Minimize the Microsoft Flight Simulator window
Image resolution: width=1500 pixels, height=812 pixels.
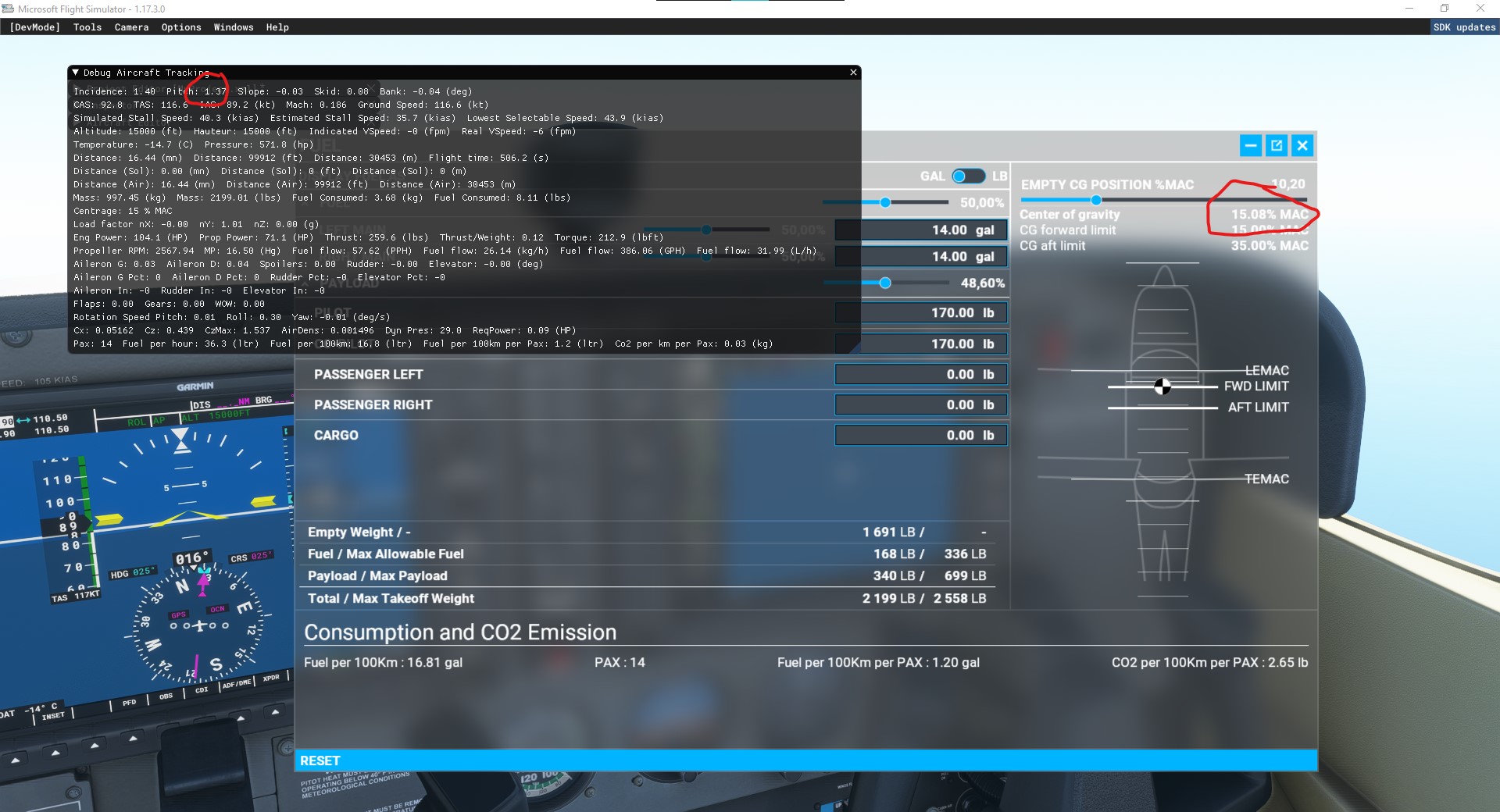1409,9
